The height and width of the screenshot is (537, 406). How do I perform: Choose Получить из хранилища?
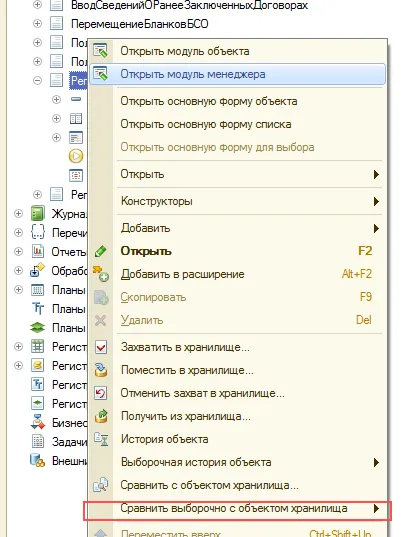coord(237,416)
